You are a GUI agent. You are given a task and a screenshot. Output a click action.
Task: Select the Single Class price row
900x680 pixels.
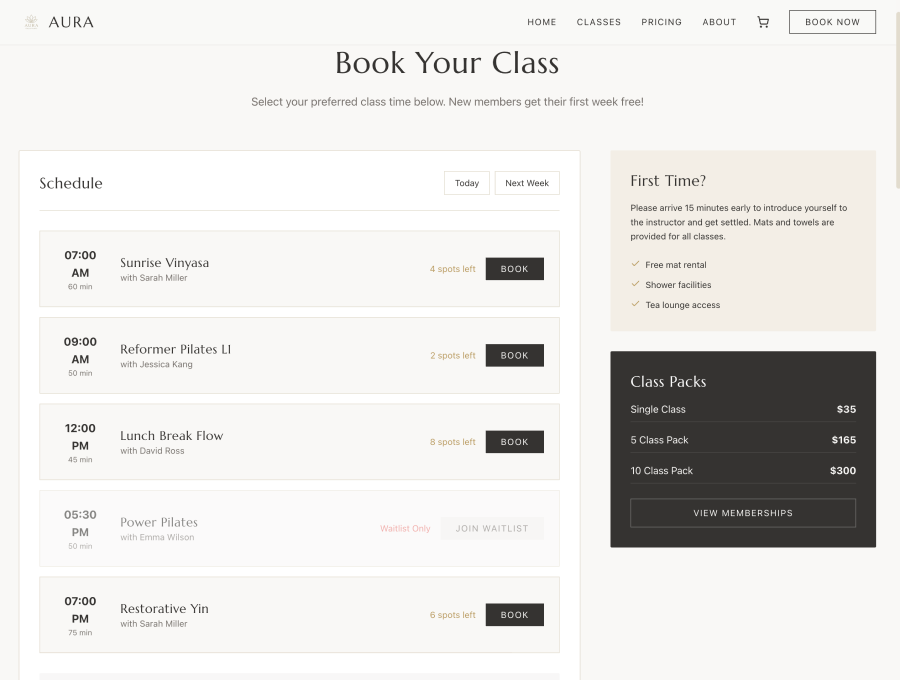tap(742, 409)
